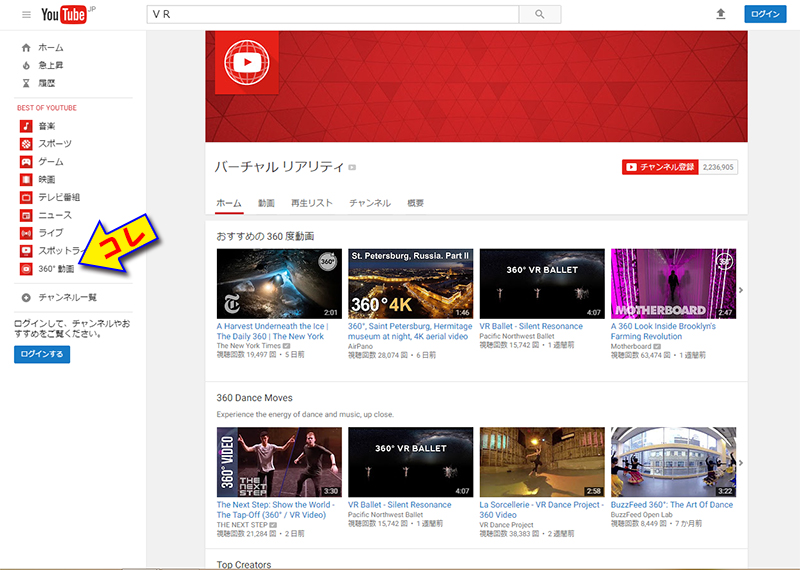
Task: Click the upload arrow icon
Action: [720, 14]
